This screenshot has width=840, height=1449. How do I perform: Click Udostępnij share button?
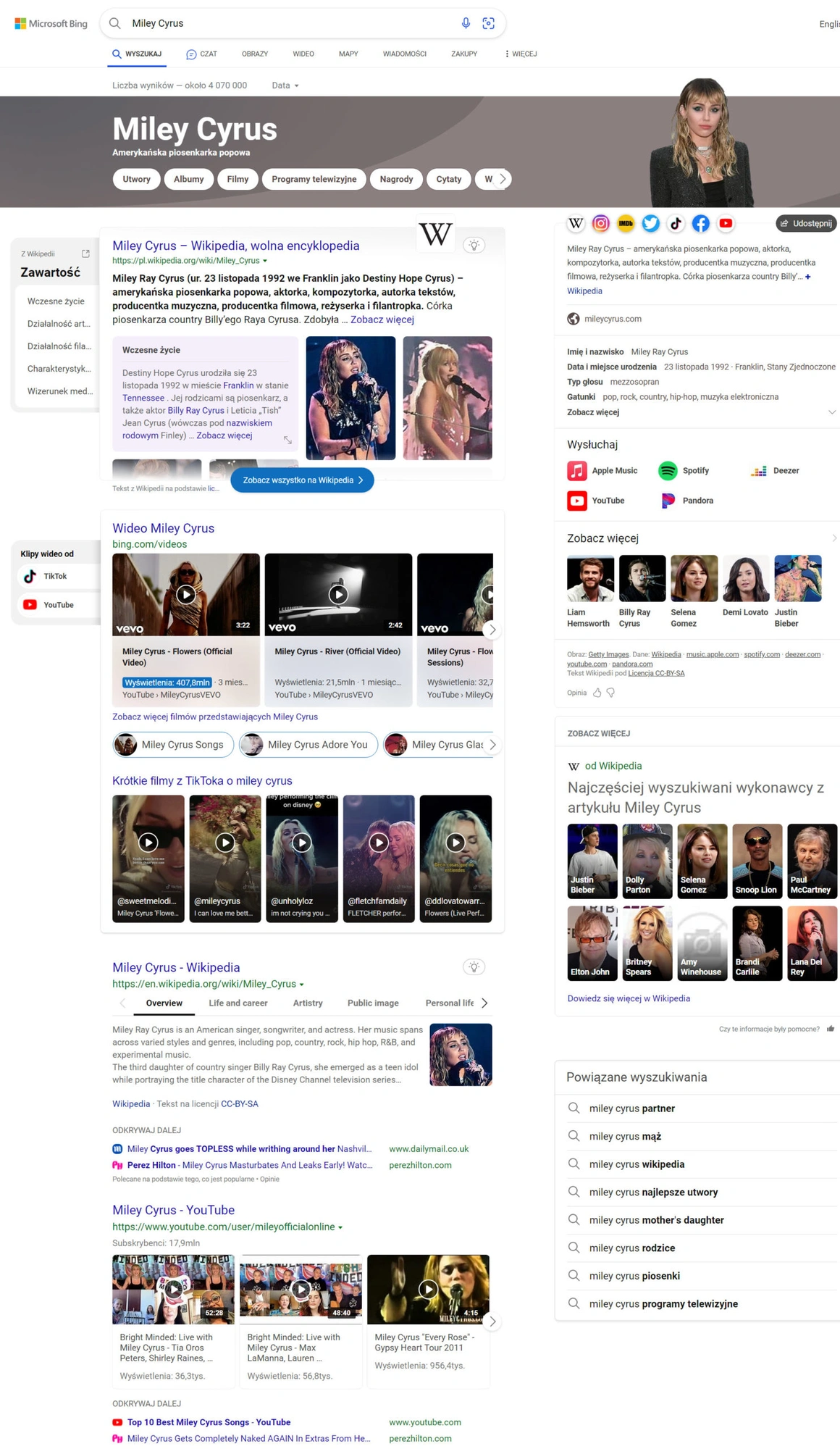pos(806,223)
